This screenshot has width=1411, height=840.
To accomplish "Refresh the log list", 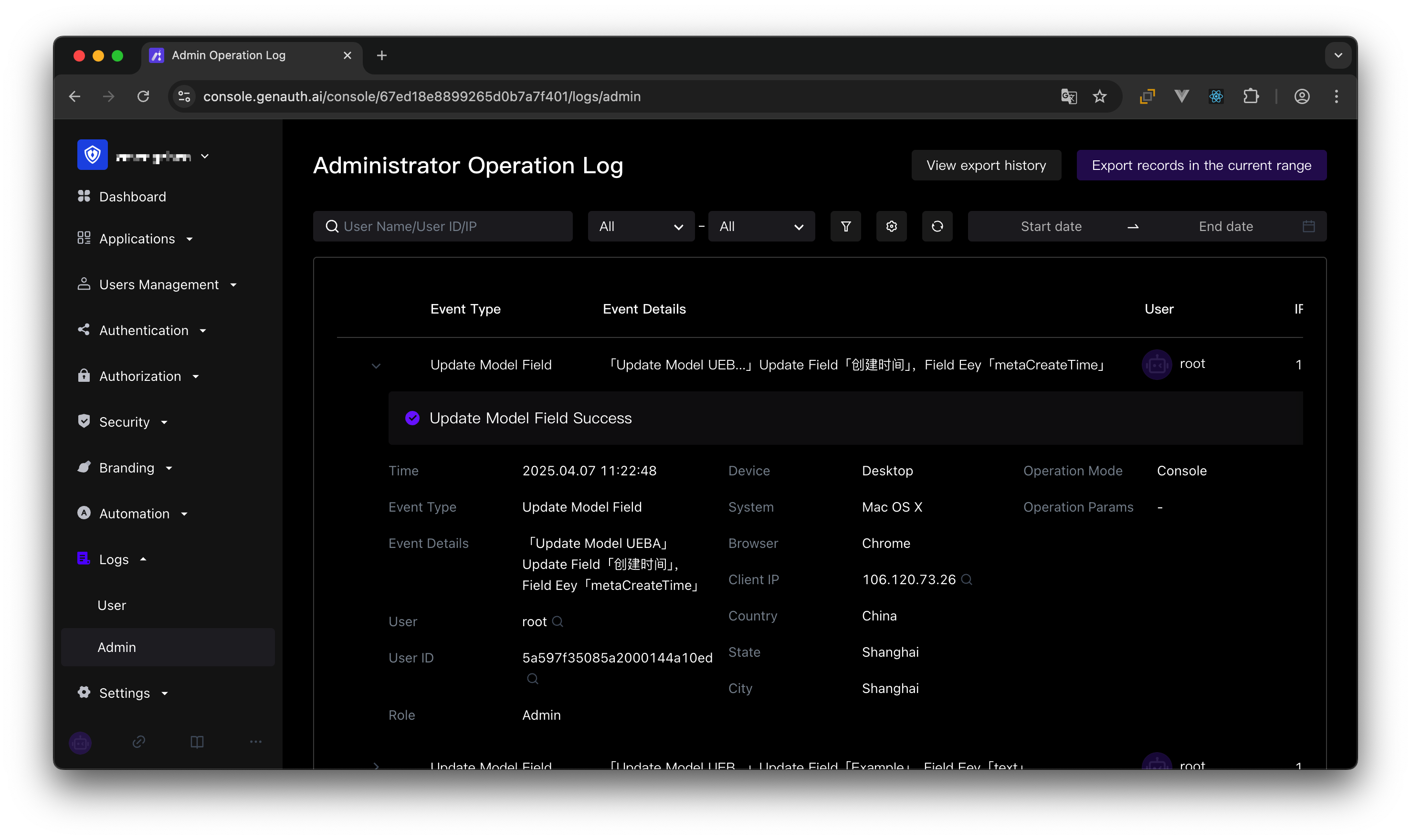I will click(x=937, y=226).
